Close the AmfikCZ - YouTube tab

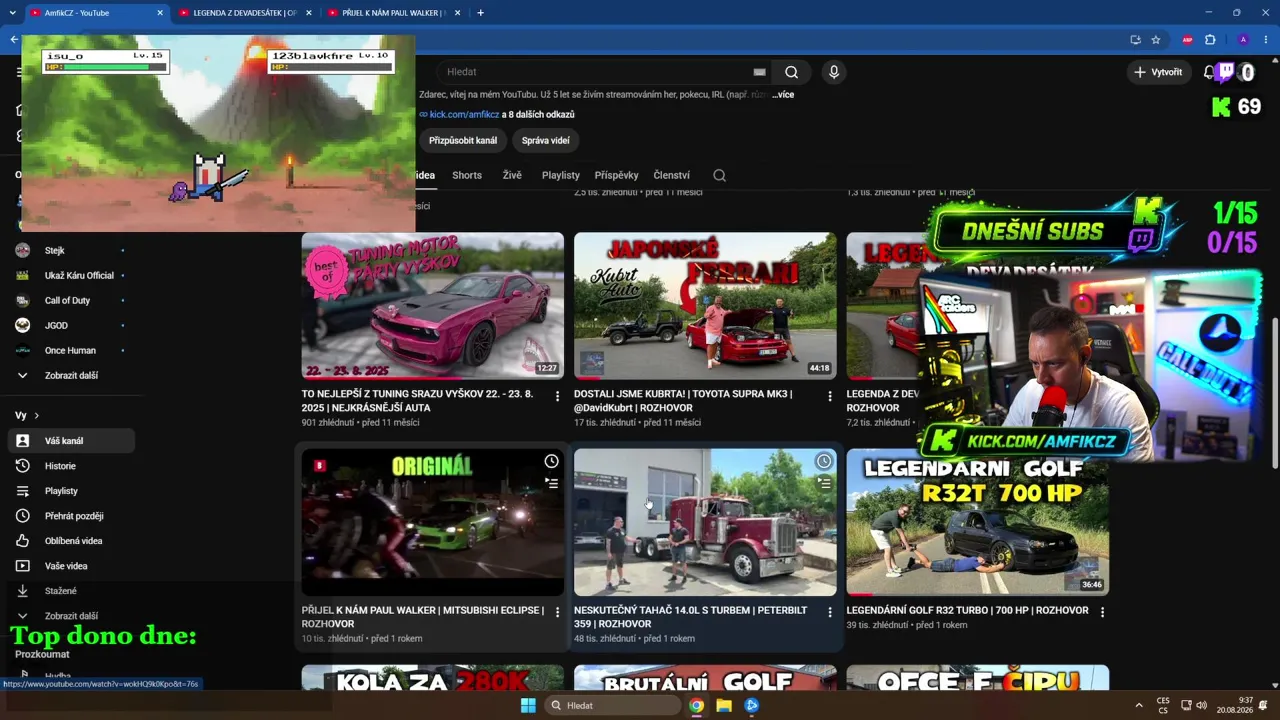coord(160,13)
